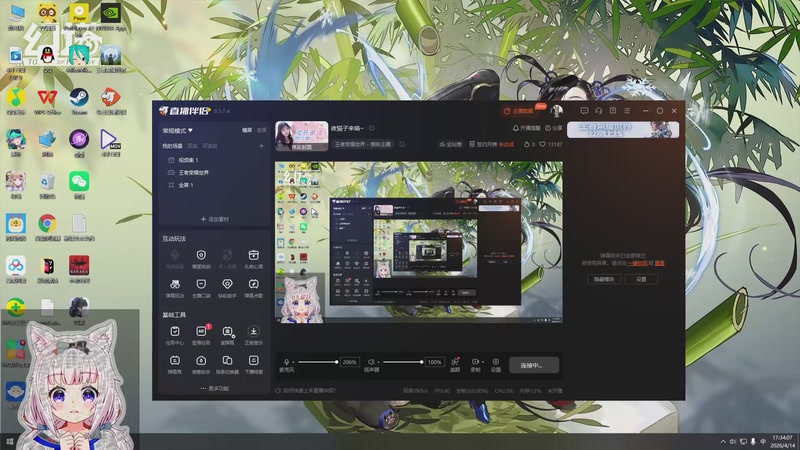Select the 全屏 1 source row
This screenshot has width=800, height=450.
(214, 185)
